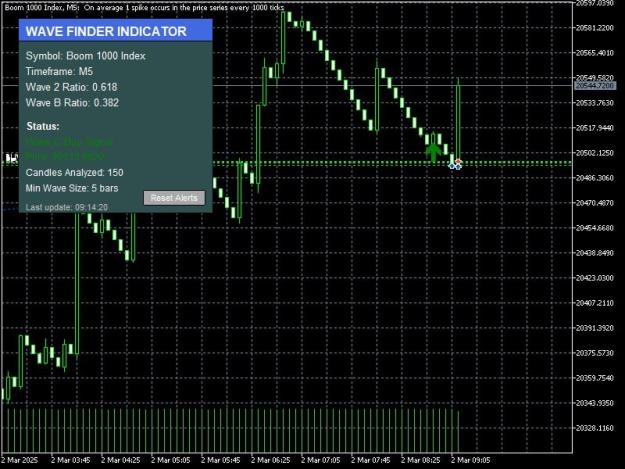Click the price axis label 20343.9350
Viewport: 625px width, 469px height.
click(x=595, y=403)
